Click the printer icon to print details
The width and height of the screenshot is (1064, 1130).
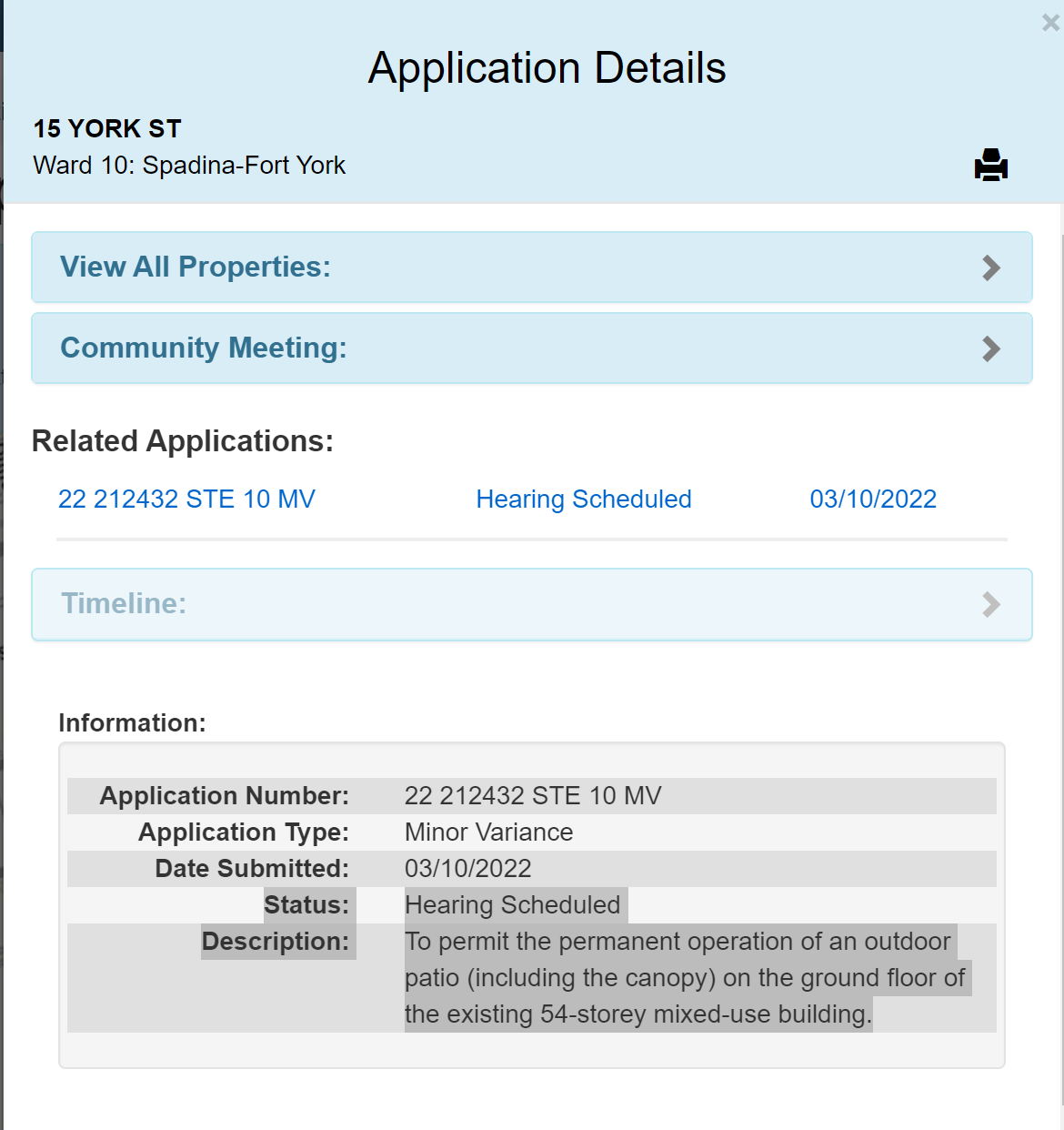990,165
